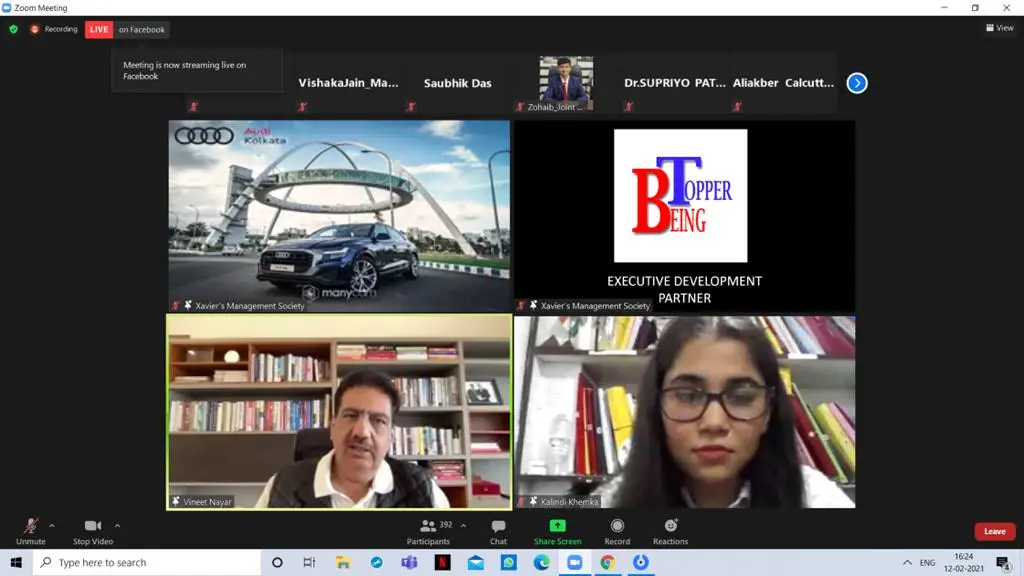The image size is (1024, 576).
Task: Open Google Chrome from the taskbar
Action: point(607,562)
